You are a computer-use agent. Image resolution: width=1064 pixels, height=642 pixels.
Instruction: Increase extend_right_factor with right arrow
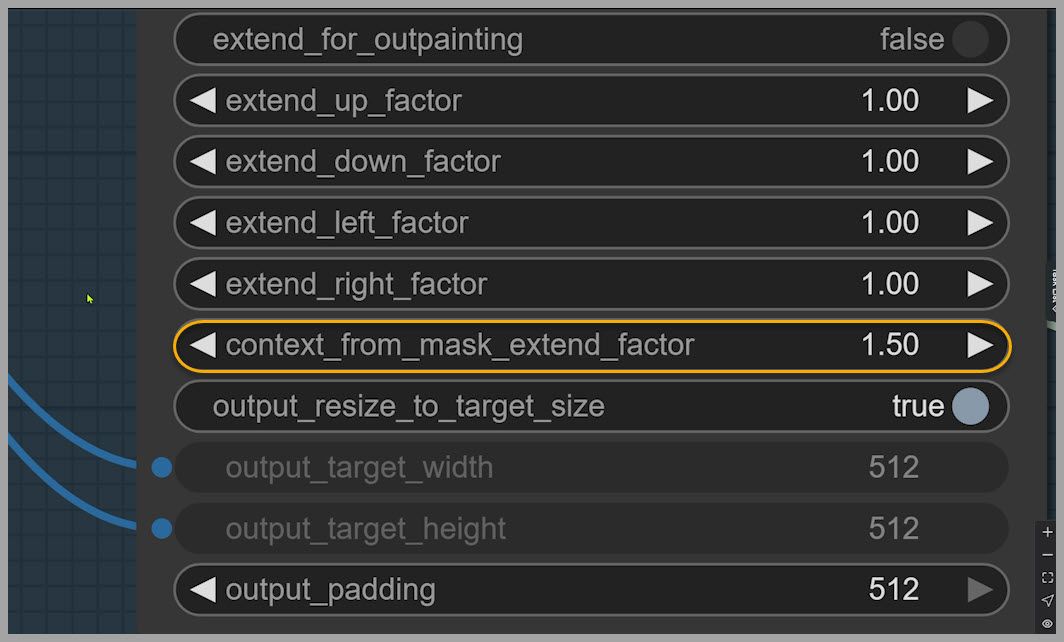coord(980,284)
